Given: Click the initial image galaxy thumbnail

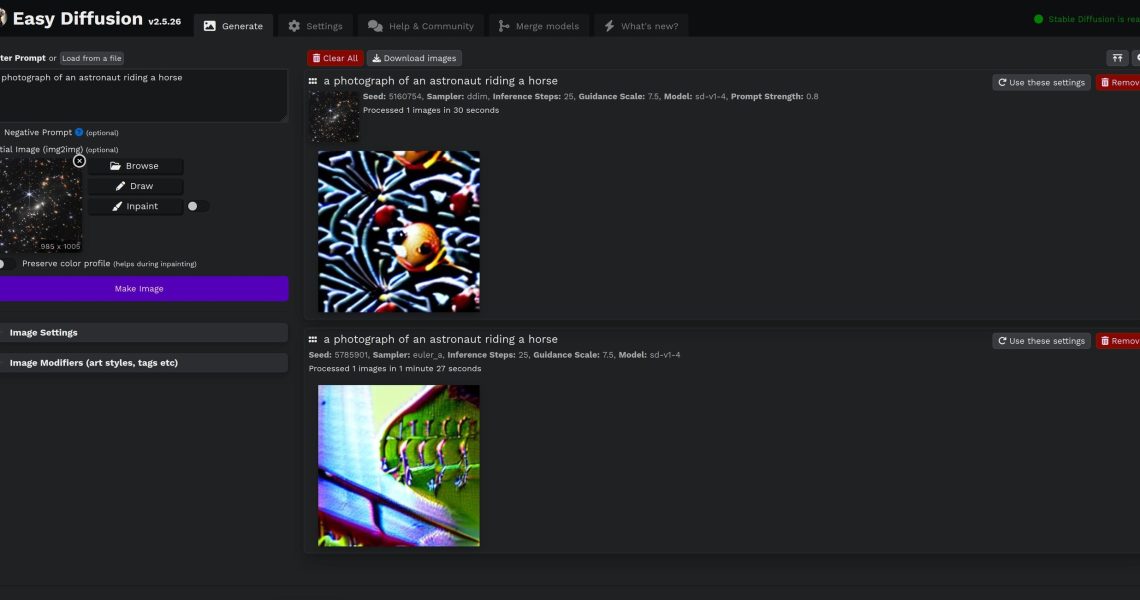Looking at the screenshot, I should tap(41, 205).
